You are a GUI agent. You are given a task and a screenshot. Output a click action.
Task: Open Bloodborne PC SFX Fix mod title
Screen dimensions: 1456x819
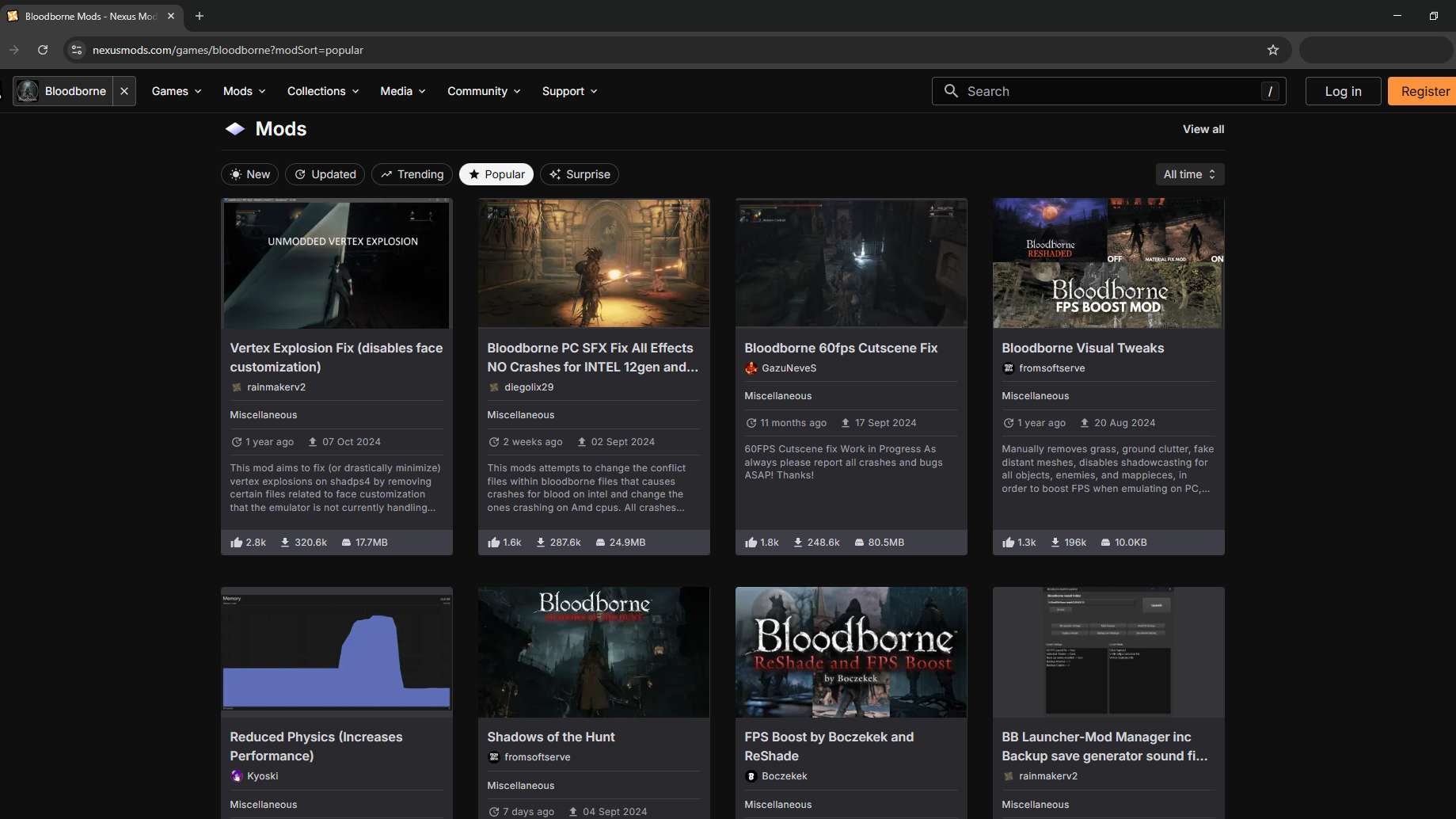pyautogui.click(x=593, y=357)
